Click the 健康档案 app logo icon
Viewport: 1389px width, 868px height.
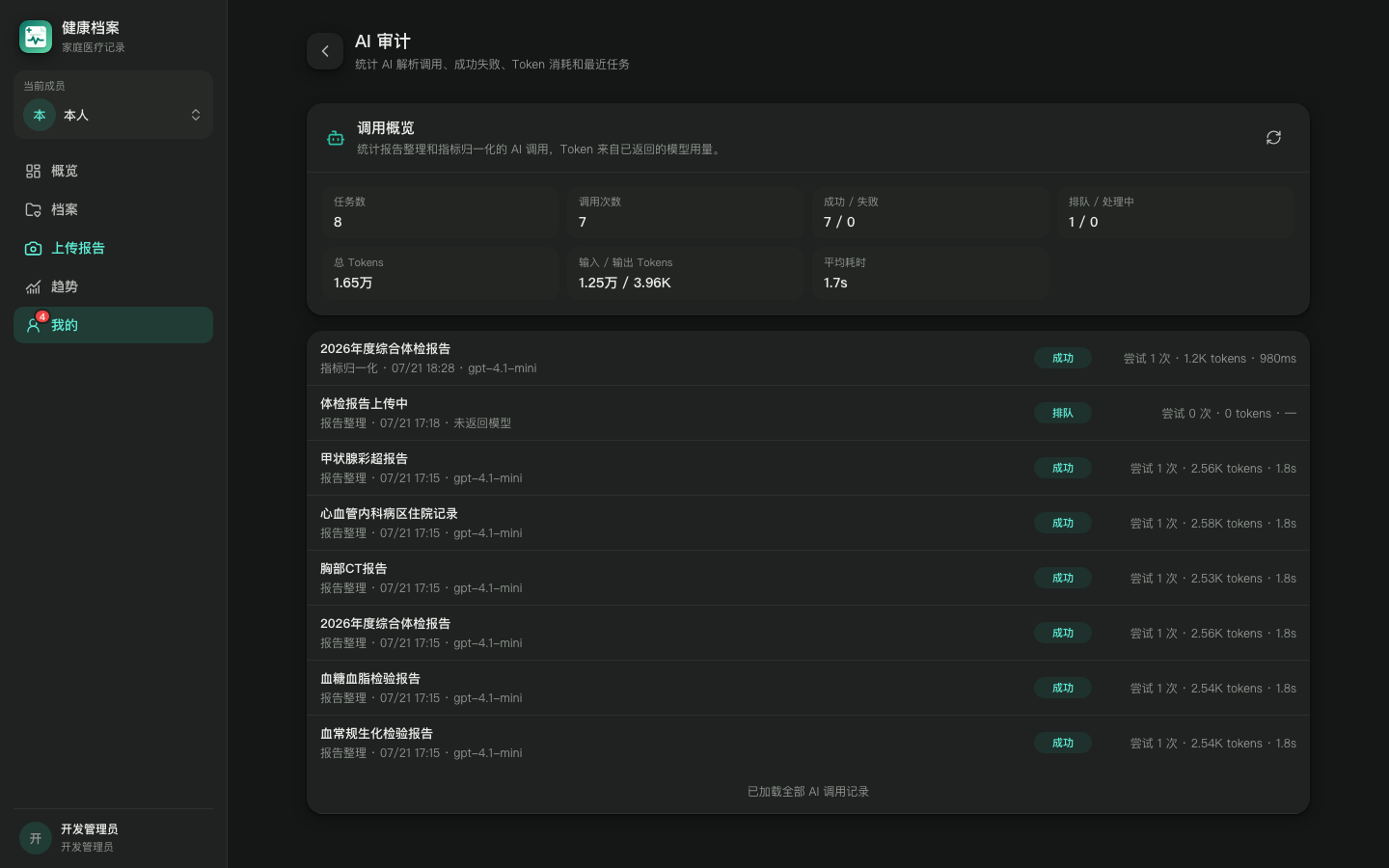click(36, 37)
